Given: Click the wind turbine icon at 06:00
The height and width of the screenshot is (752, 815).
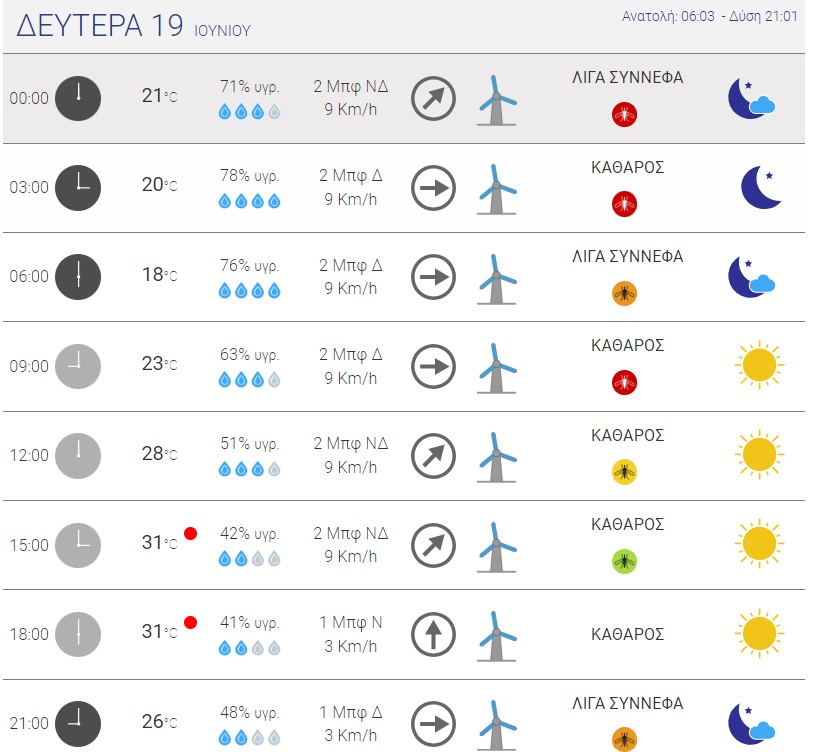Looking at the screenshot, I should point(496,279).
